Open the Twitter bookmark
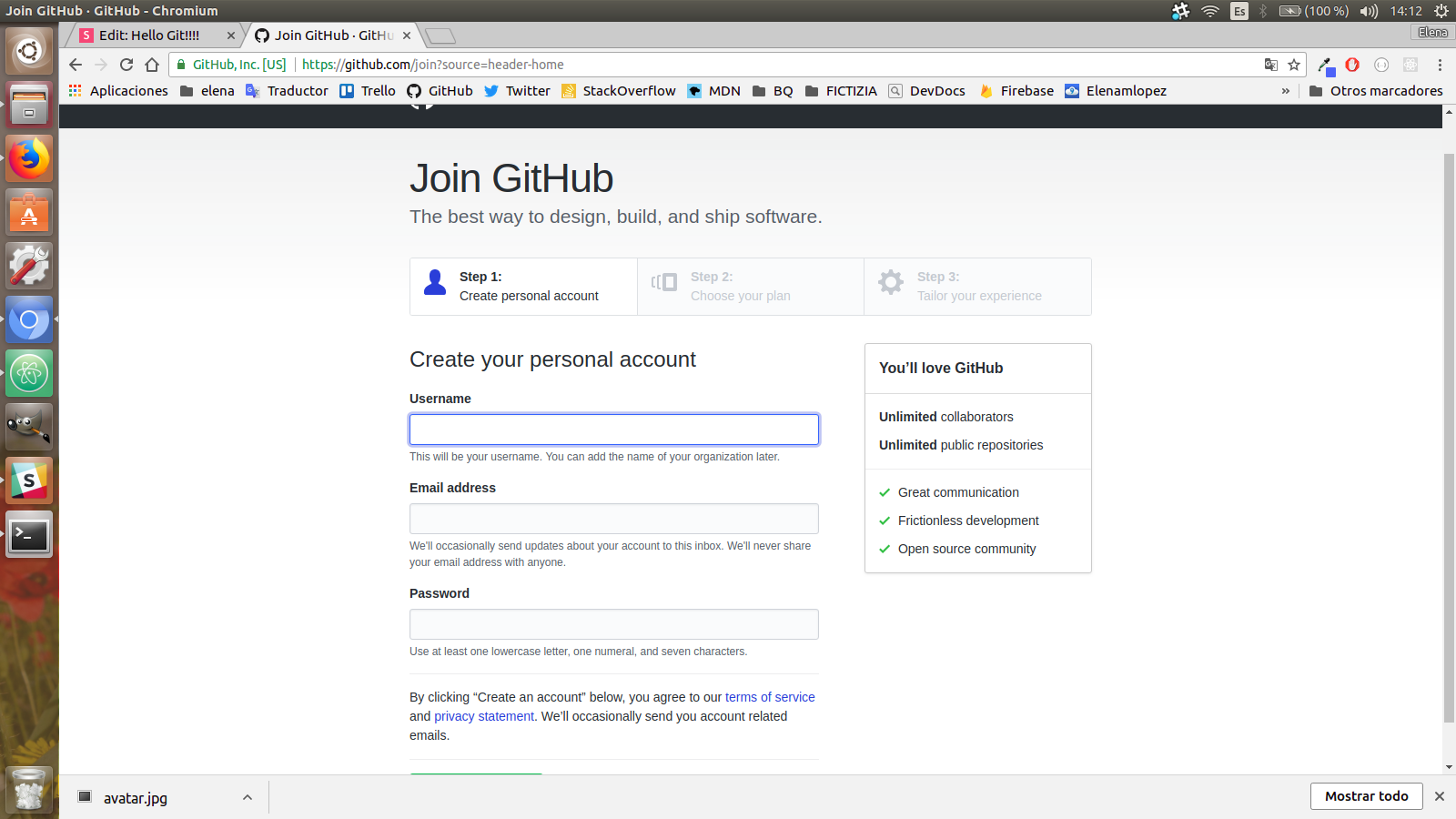 pos(518,91)
